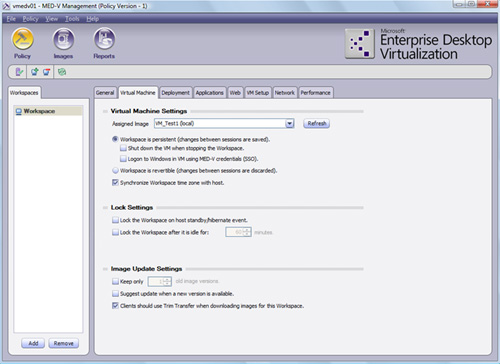
Task: Open the Images module
Action: (63, 44)
